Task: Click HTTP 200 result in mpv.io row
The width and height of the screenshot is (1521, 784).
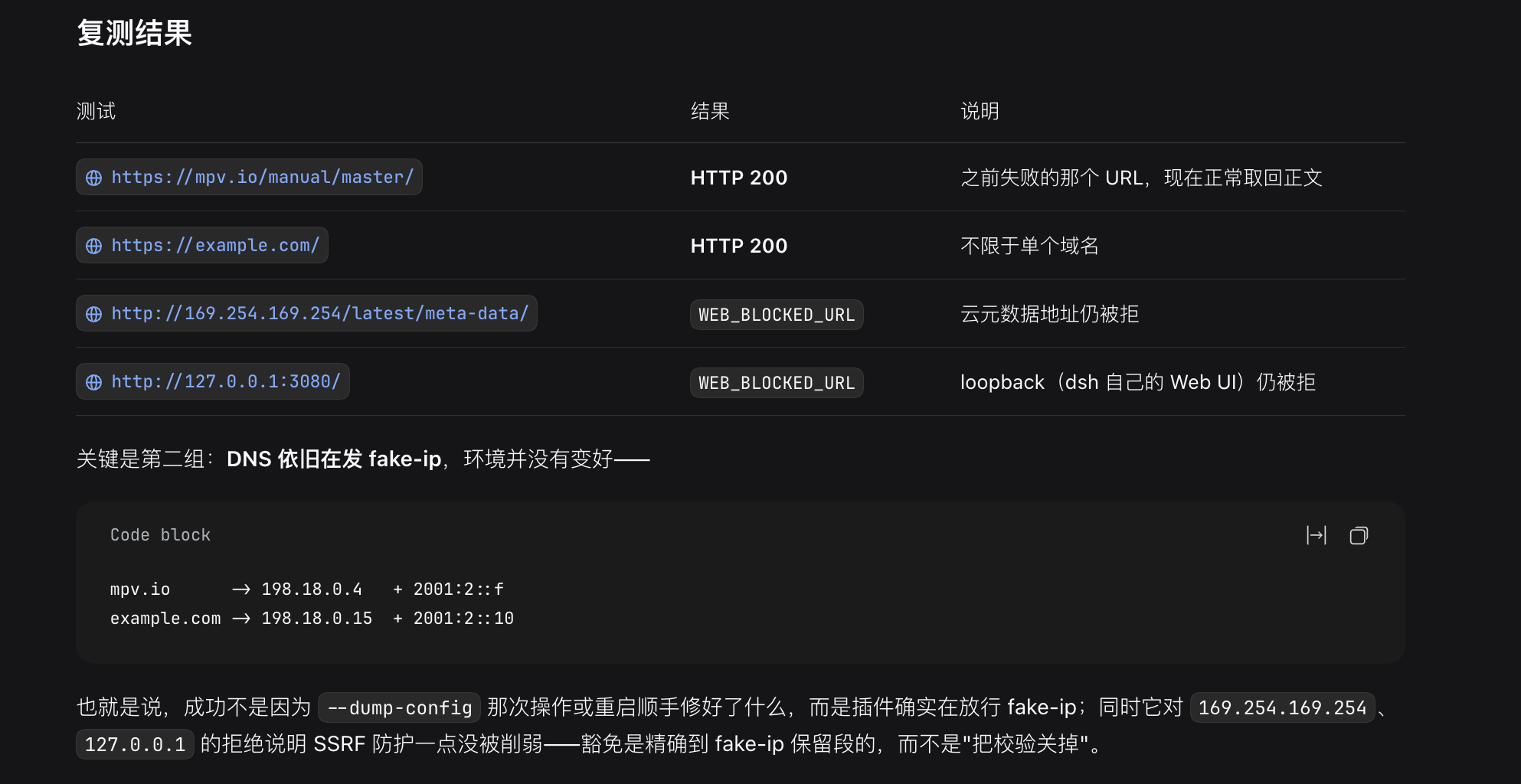Action: 739,178
